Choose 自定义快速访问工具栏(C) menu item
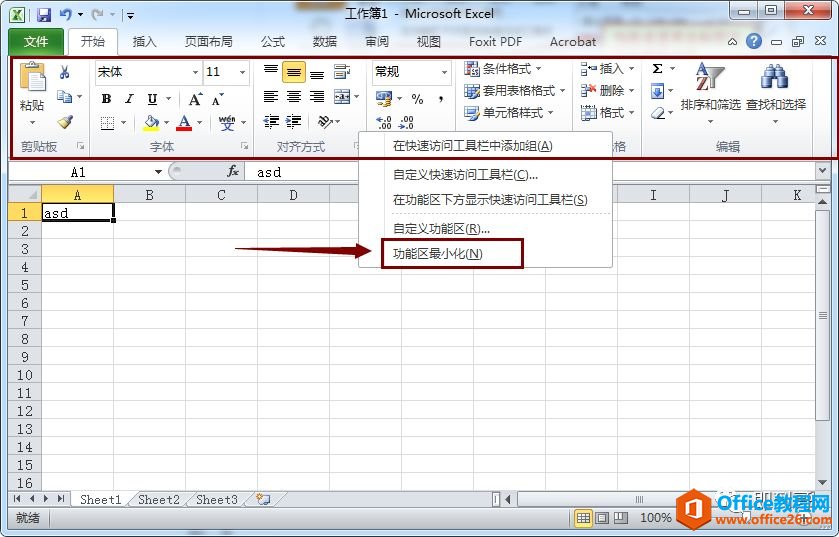This screenshot has width=839, height=537. (466, 175)
